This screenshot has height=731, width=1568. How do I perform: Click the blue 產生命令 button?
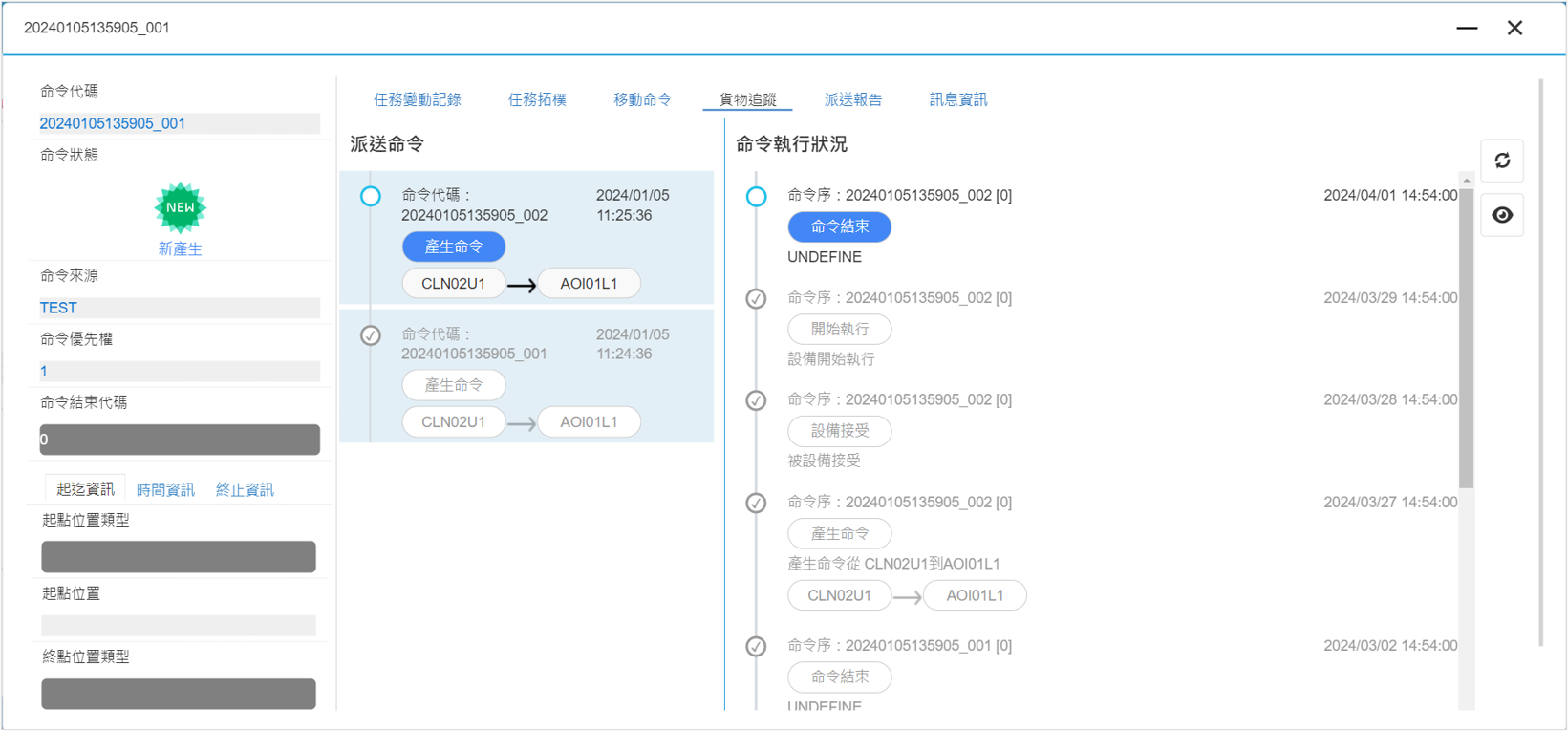tap(454, 247)
